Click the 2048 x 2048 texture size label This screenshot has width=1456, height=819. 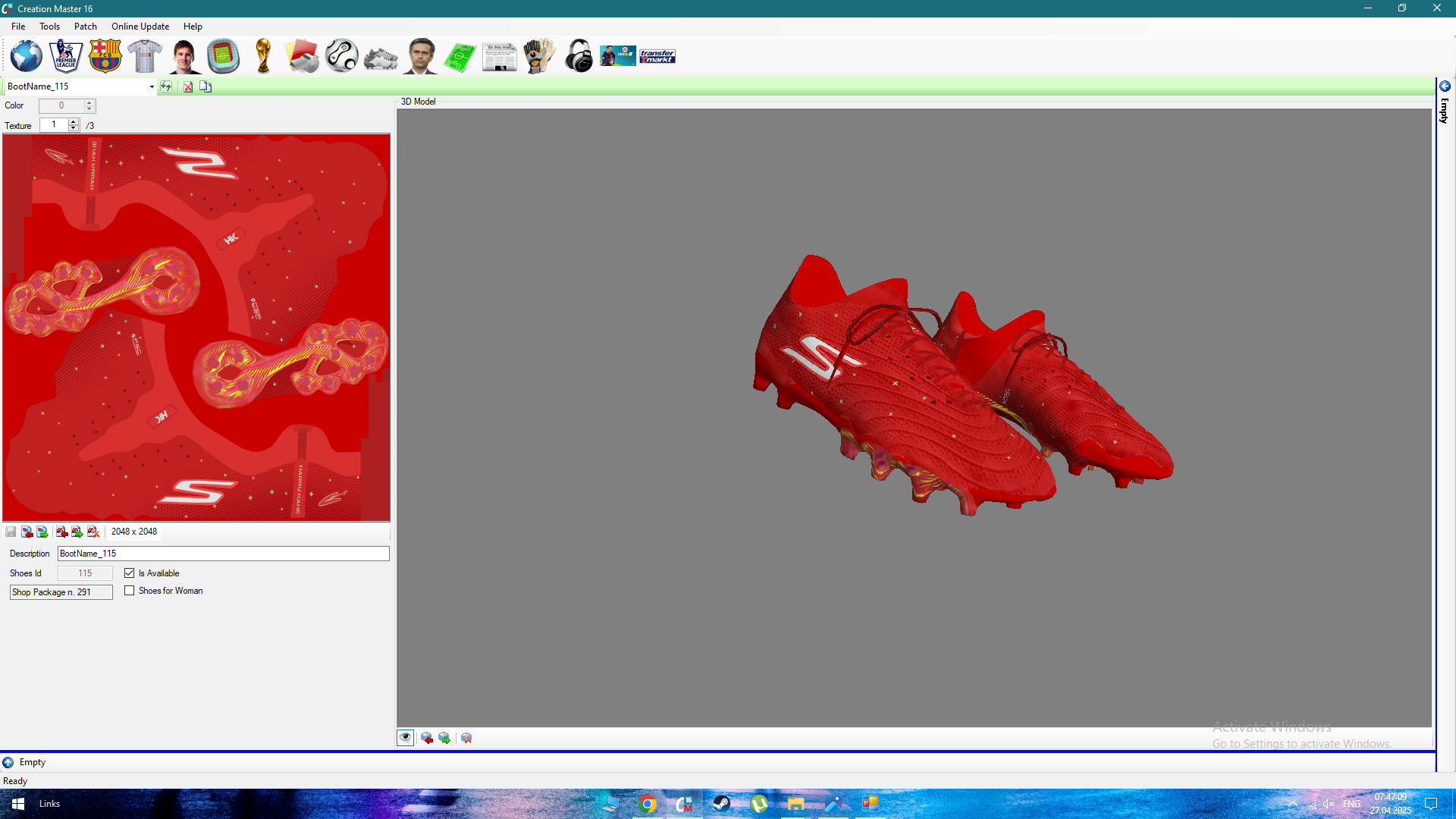coord(134,532)
